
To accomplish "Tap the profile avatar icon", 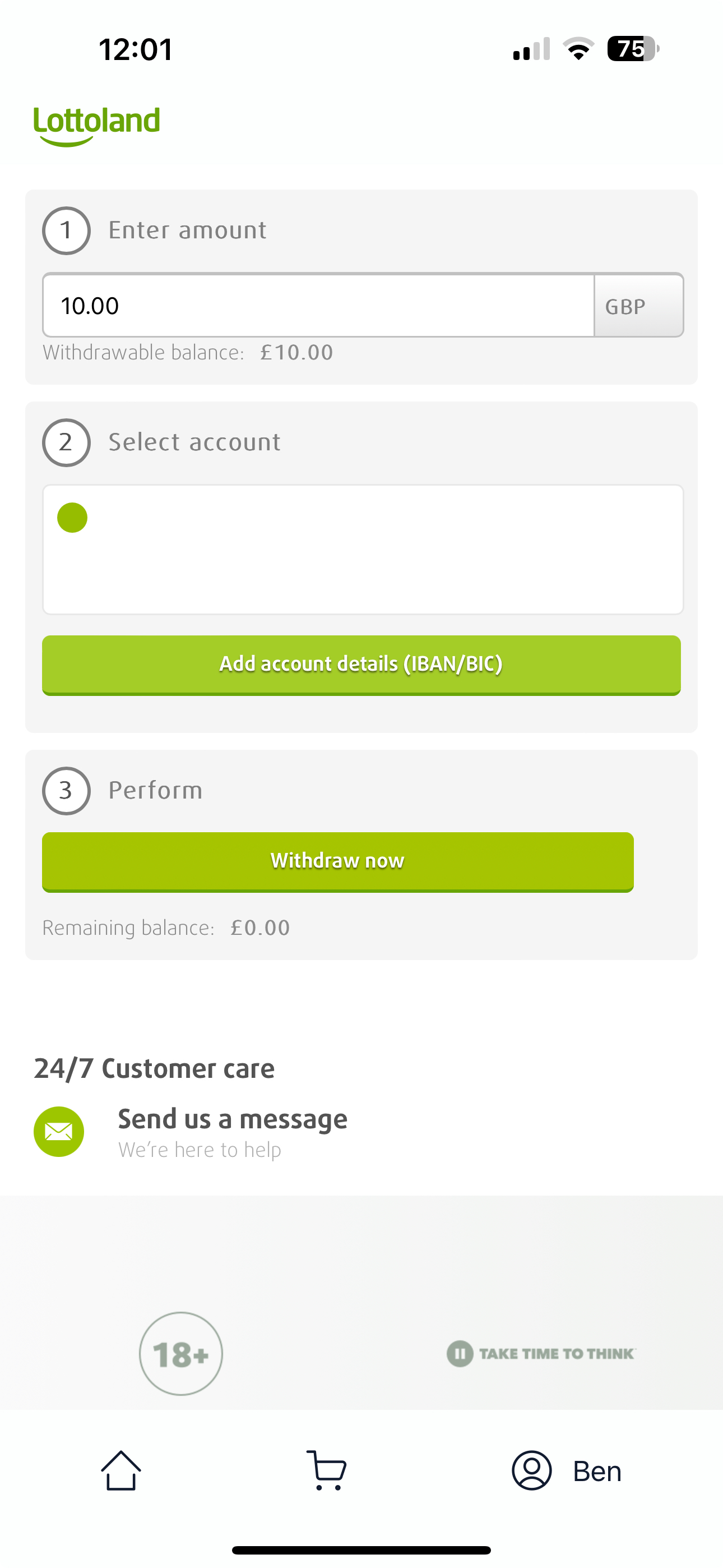I will (x=531, y=1470).
